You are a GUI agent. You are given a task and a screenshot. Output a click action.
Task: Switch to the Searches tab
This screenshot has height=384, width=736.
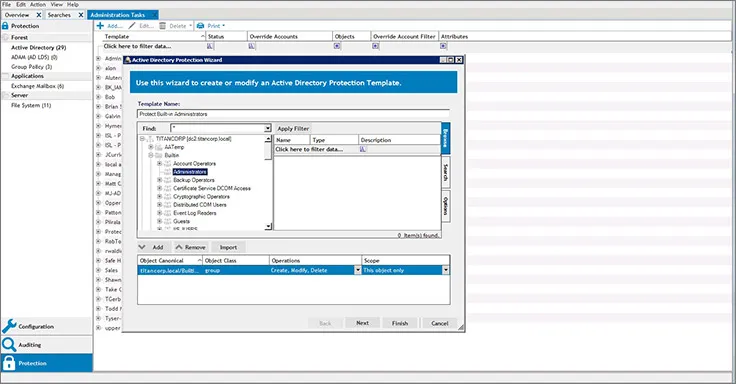[x=59, y=15]
